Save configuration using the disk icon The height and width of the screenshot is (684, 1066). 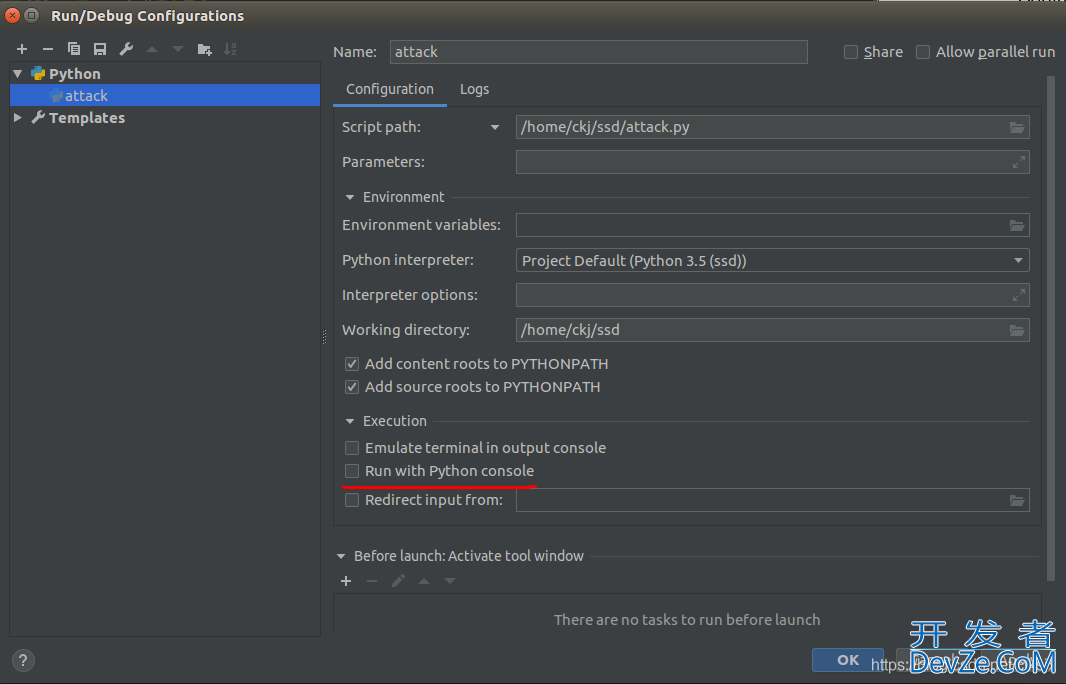coord(100,49)
